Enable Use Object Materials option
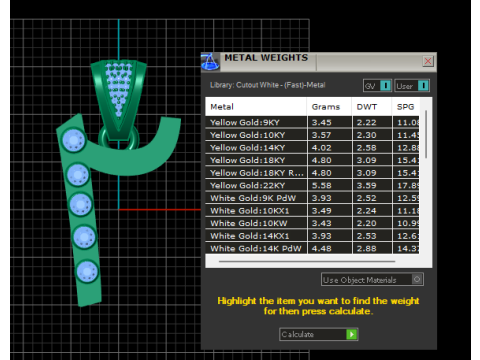 point(372,279)
